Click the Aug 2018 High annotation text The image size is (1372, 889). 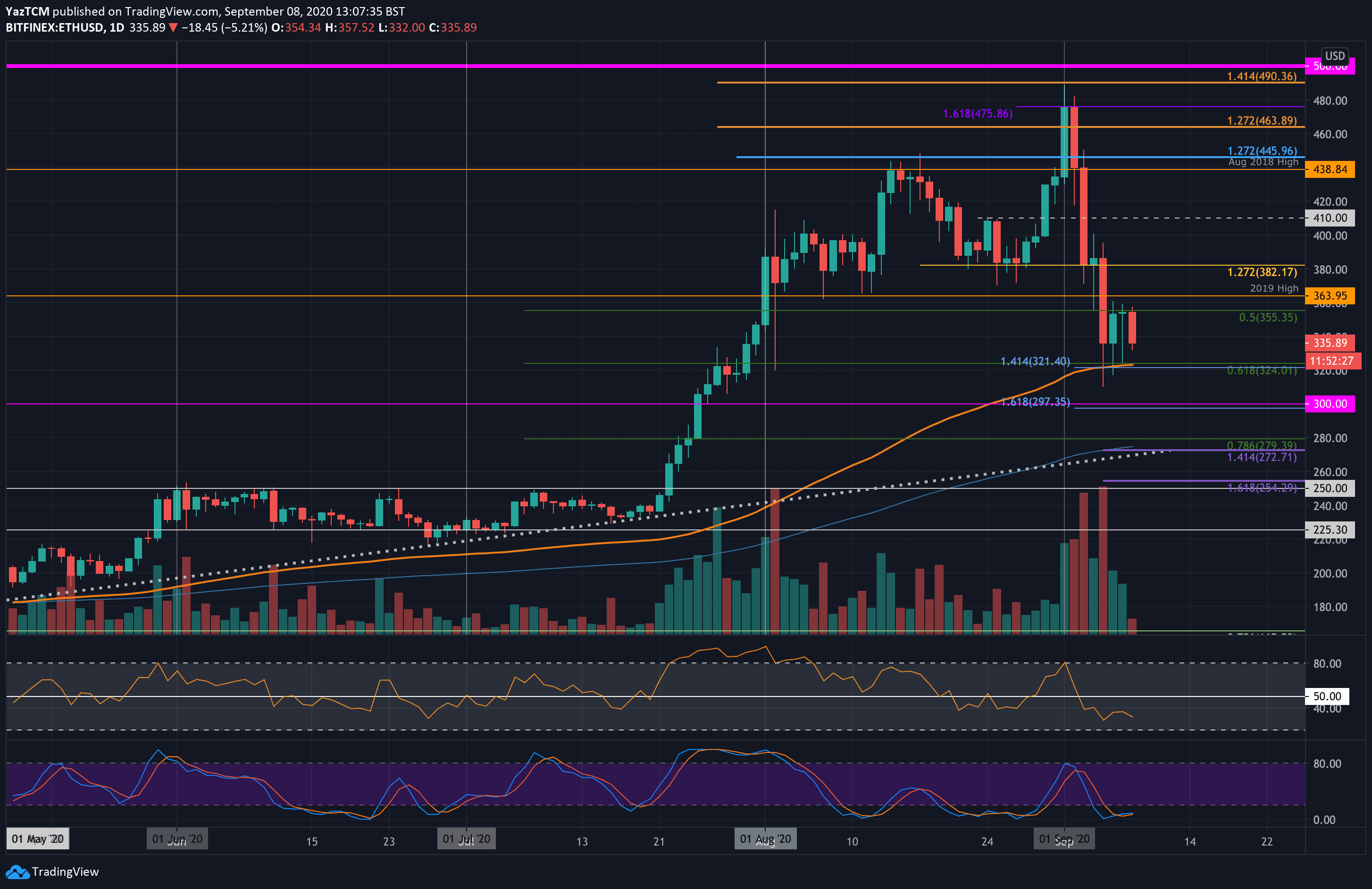1263,162
